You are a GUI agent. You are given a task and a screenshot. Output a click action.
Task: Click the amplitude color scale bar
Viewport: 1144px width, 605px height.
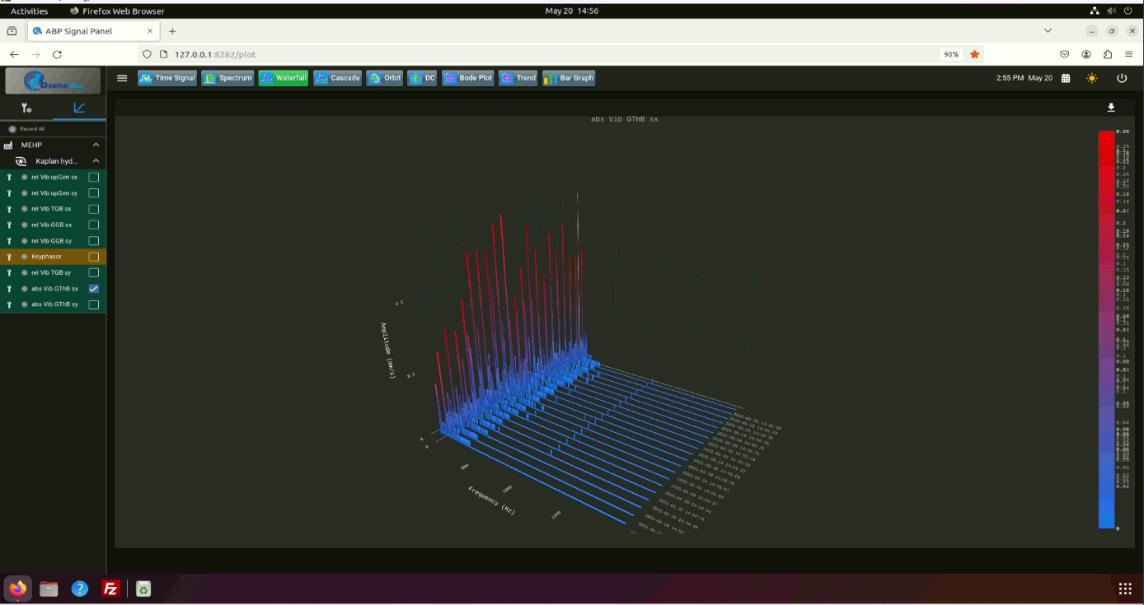(1106, 329)
